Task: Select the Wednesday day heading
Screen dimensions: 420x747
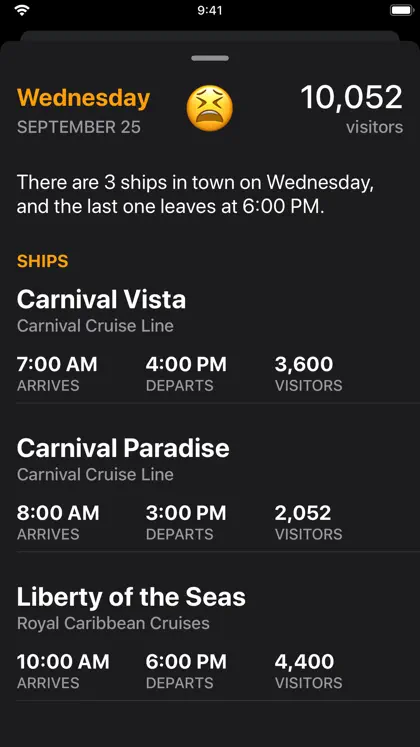Action: [x=83, y=98]
